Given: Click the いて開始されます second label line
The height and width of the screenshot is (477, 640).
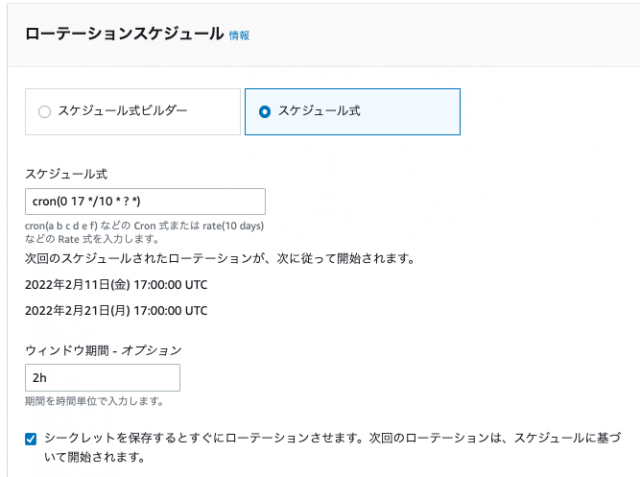Looking at the screenshot, I should 94,457.
